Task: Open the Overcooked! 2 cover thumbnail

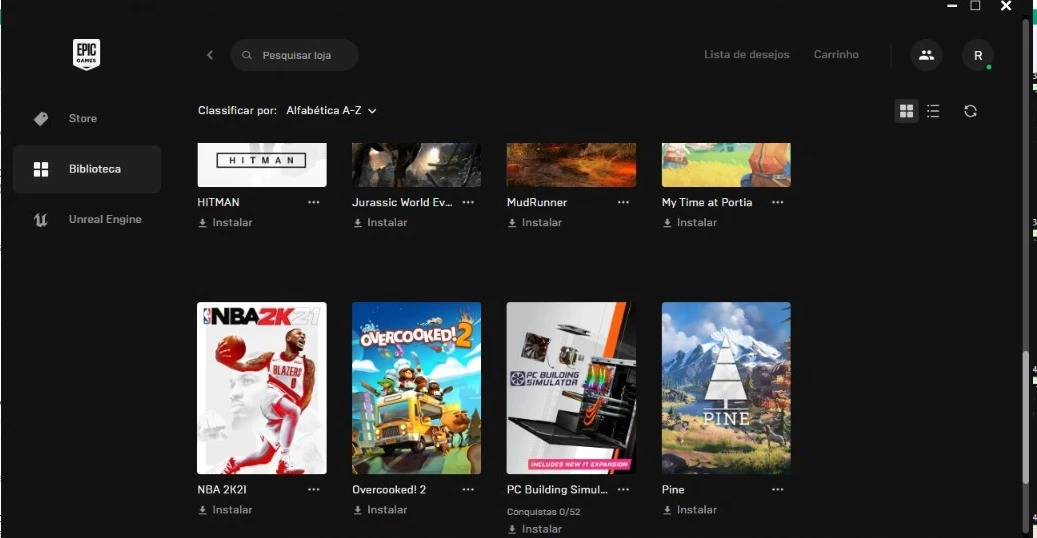Action: 417,388
